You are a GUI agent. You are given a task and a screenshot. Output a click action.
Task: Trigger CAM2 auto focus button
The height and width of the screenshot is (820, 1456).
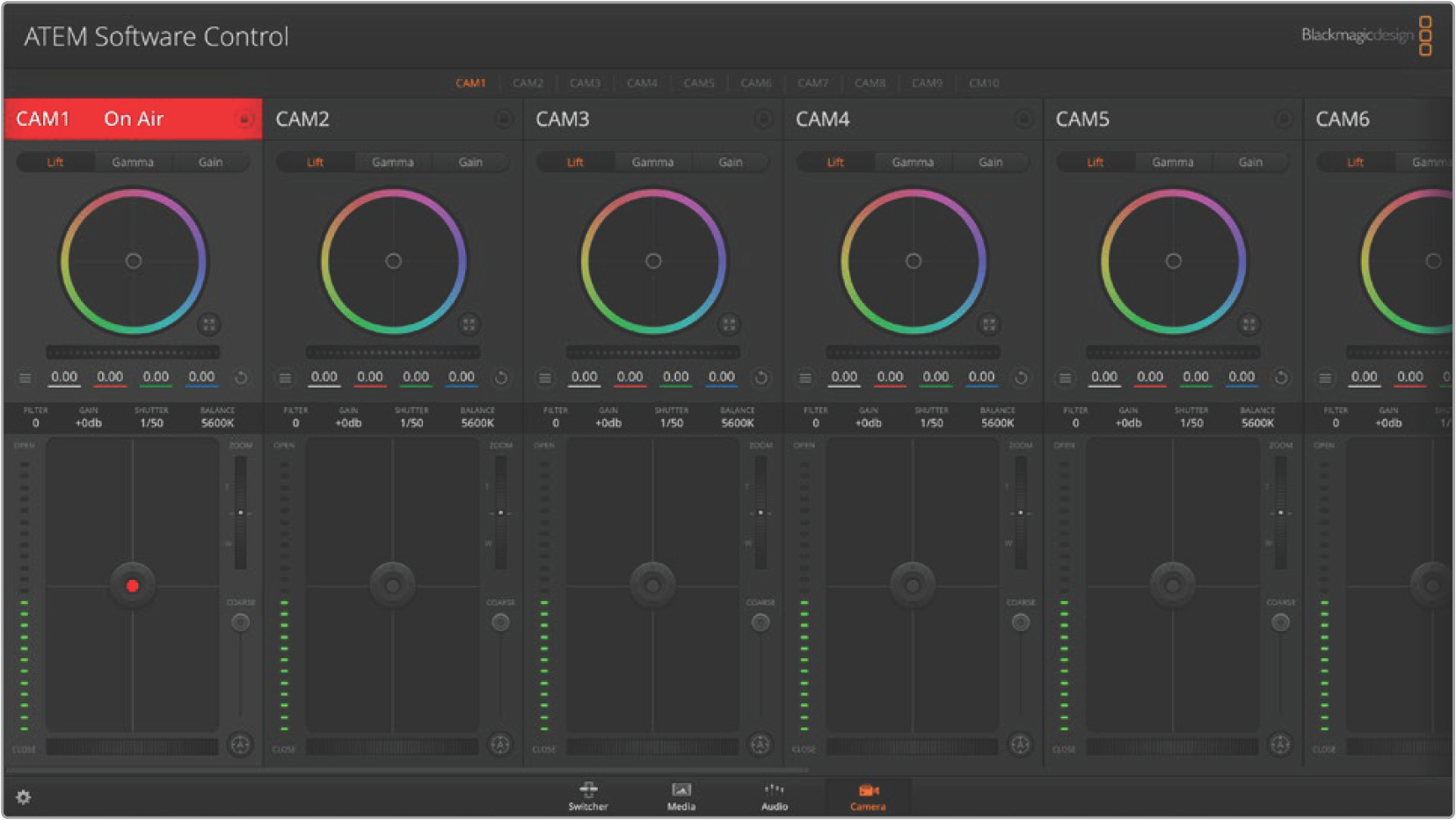(500, 744)
